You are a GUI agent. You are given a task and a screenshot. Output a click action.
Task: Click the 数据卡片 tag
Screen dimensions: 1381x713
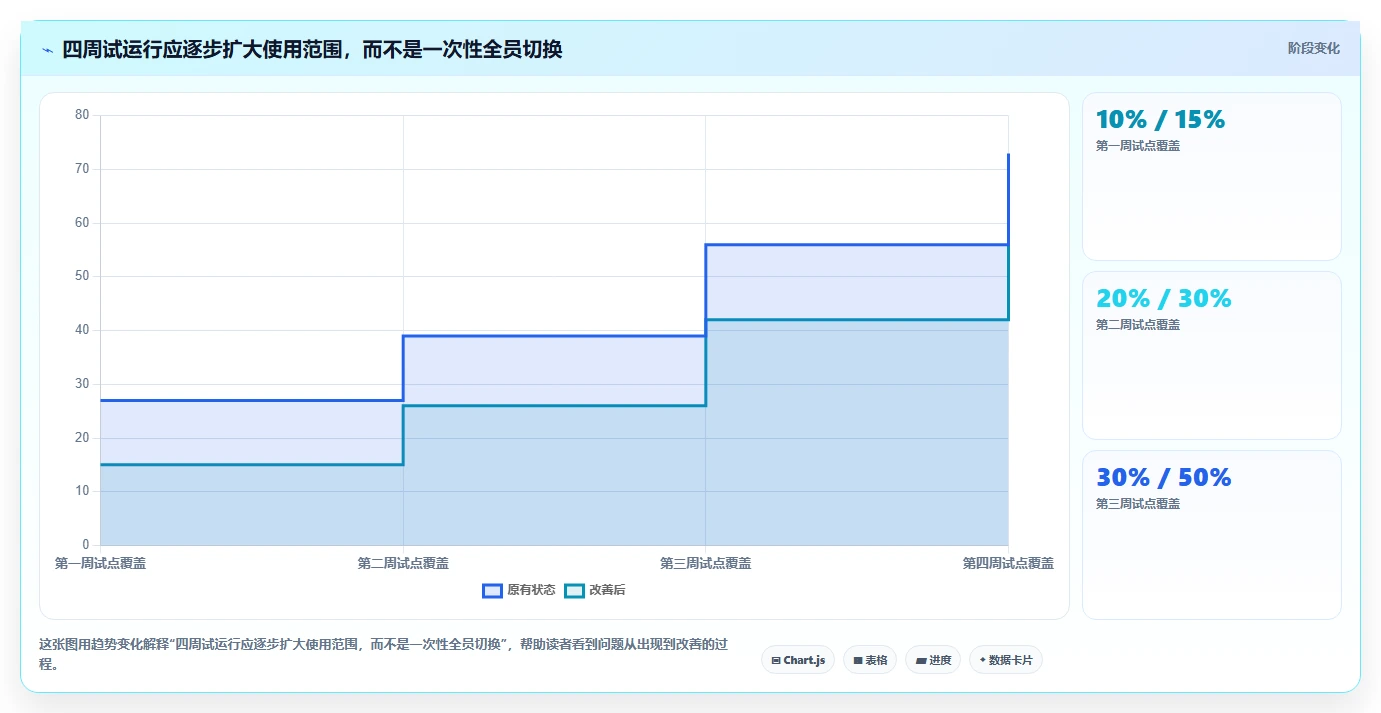(x=1006, y=660)
